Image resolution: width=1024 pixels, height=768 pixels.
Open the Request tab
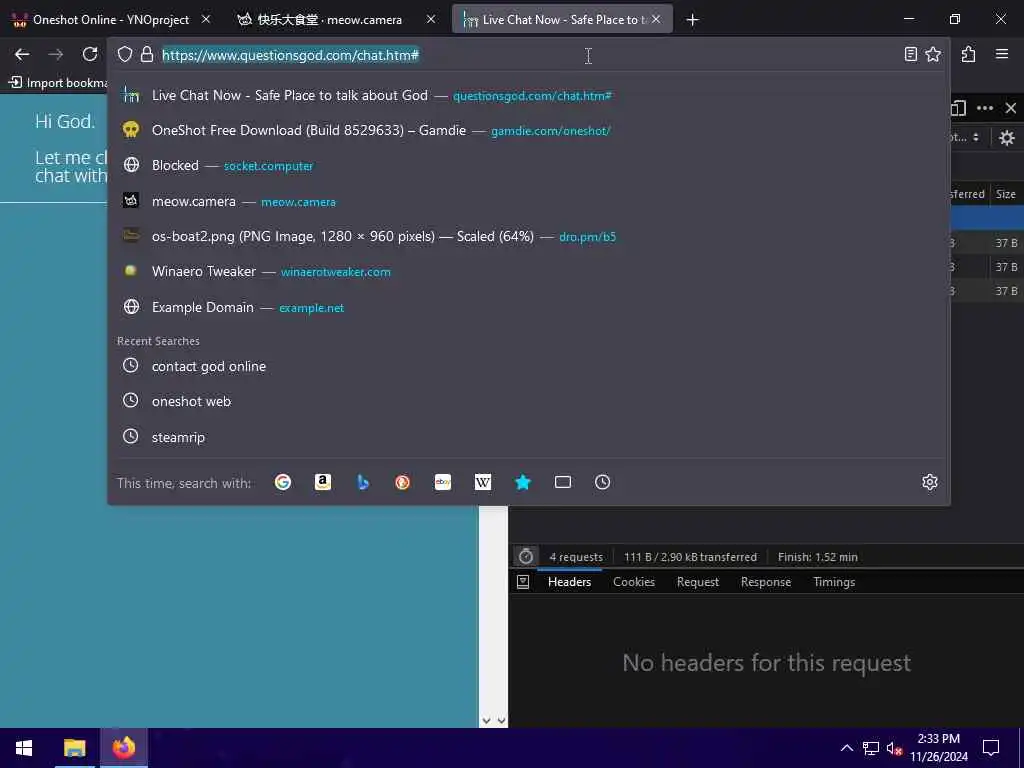697,582
